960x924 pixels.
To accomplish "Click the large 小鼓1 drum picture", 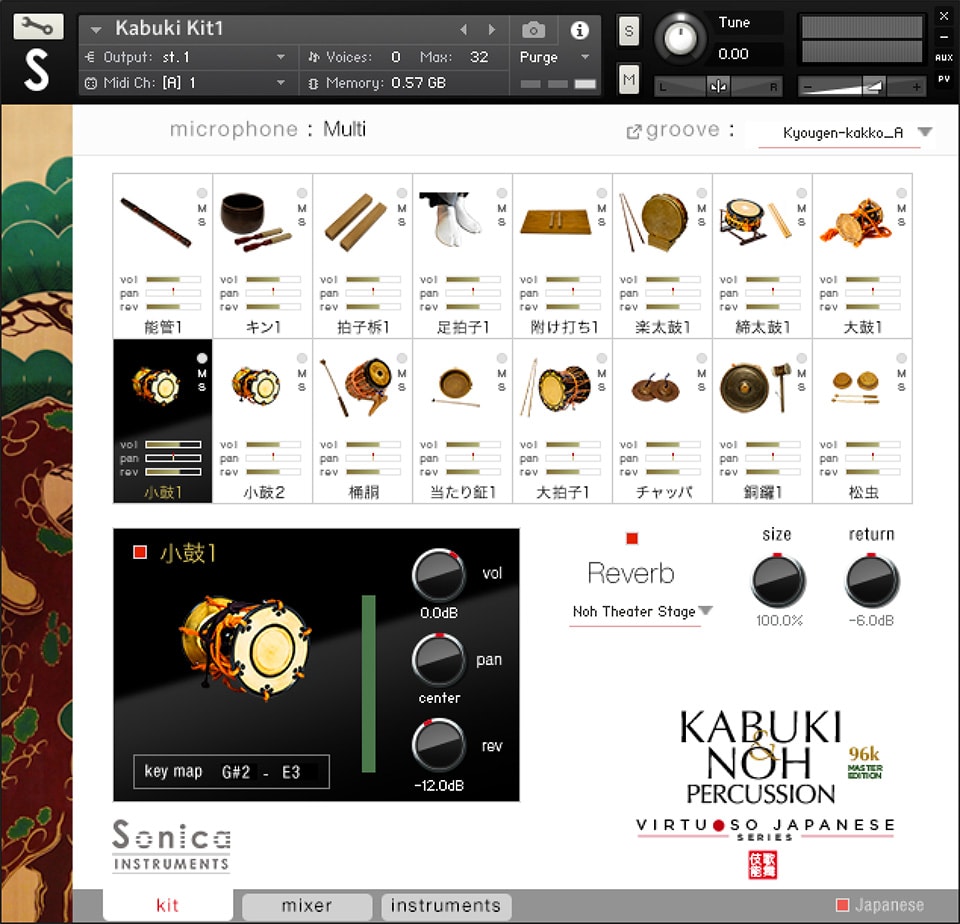I will pyautogui.click(x=246, y=648).
